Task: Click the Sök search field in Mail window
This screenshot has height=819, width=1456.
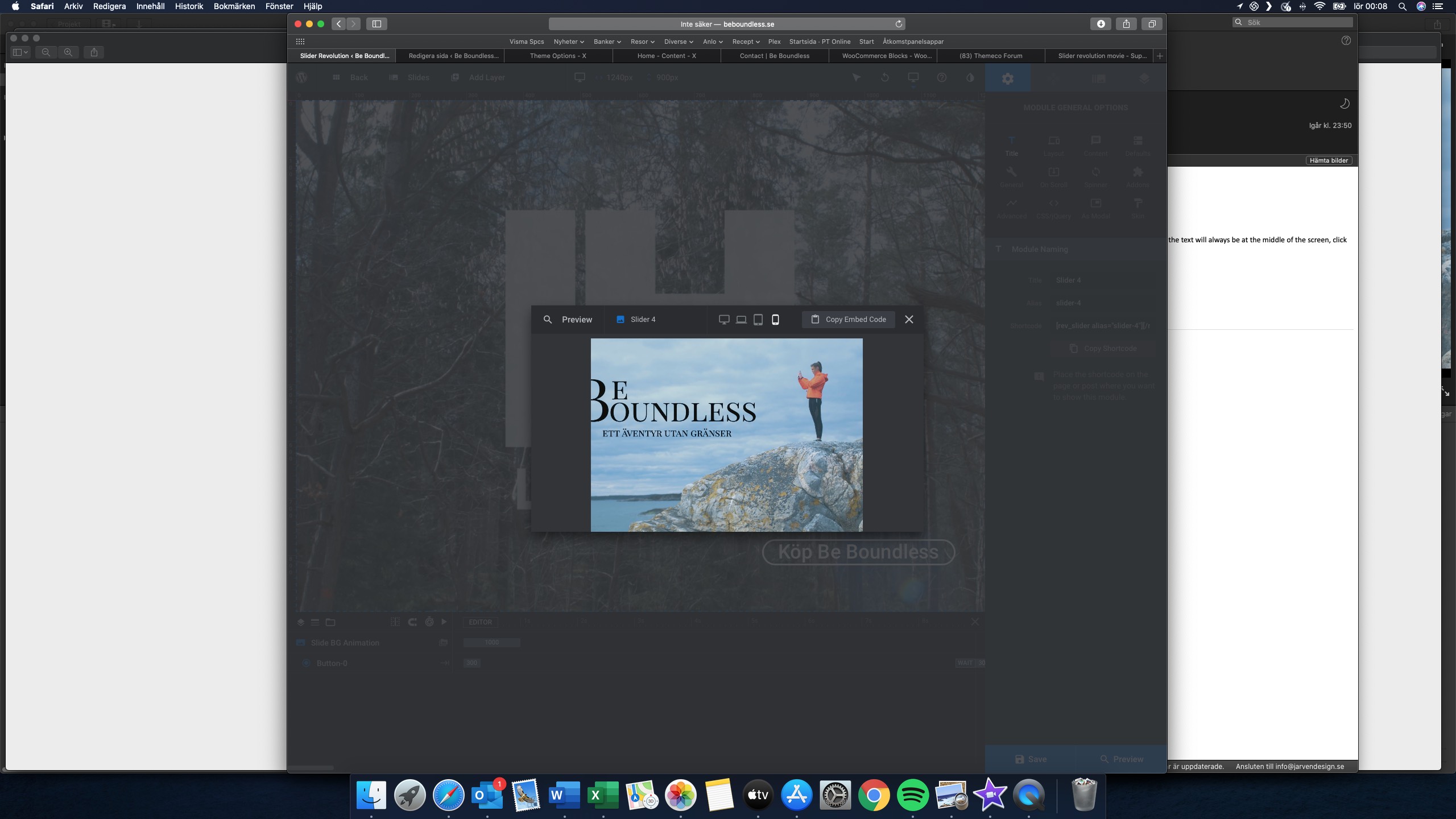Action: tap(1293, 22)
